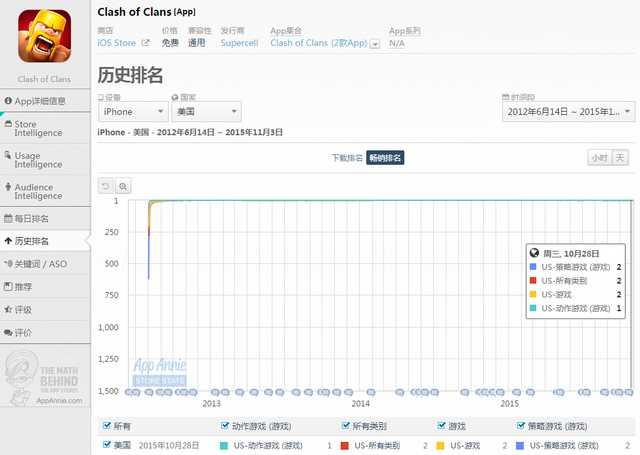Click the red US-所有类别 swatch in legend row

coord(344,446)
